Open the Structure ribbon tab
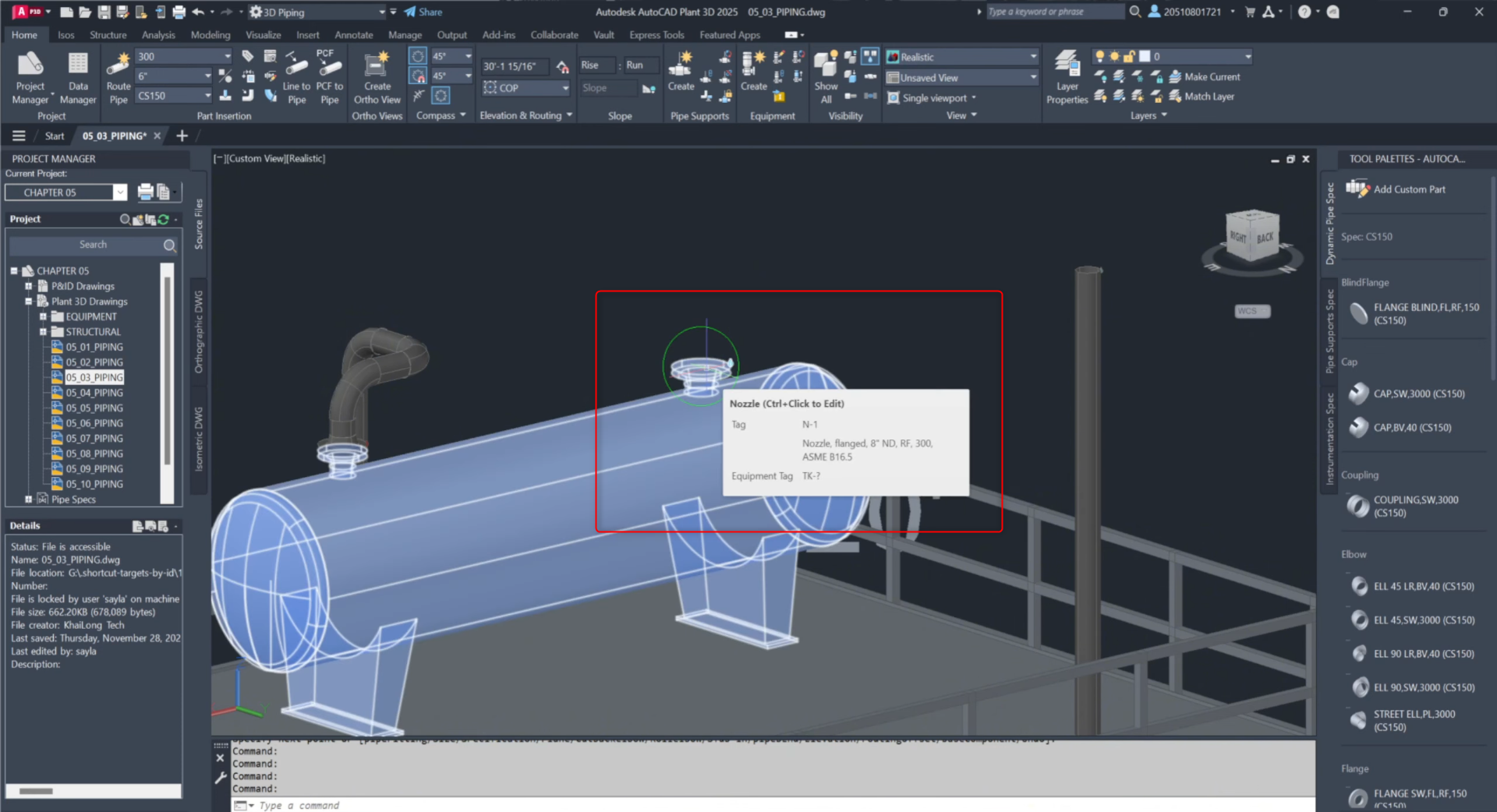This screenshot has width=1497, height=812. tap(108, 35)
